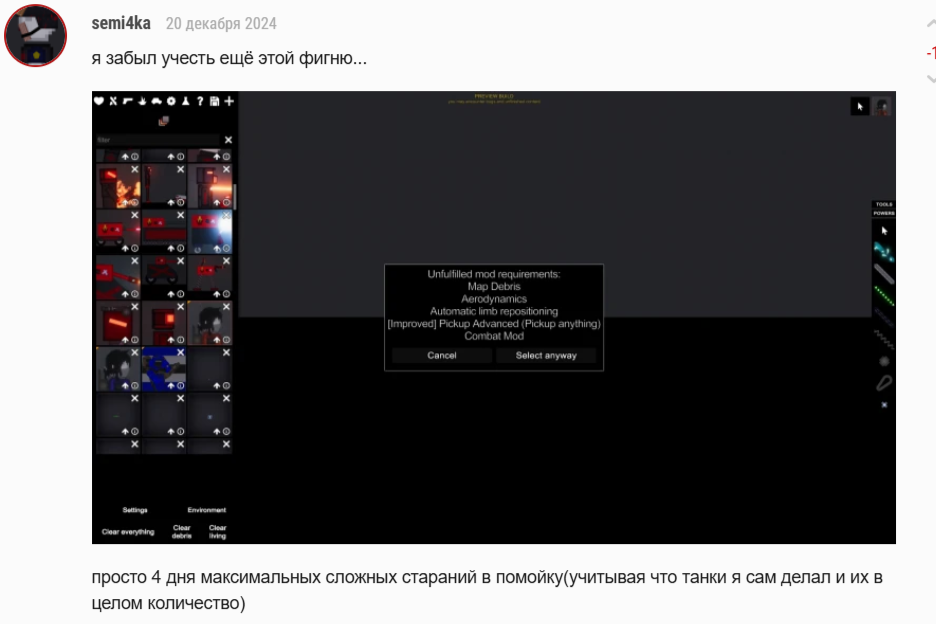Click the comment date 20 декабря 2024
The height and width of the screenshot is (624, 936).
click(x=221, y=24)
